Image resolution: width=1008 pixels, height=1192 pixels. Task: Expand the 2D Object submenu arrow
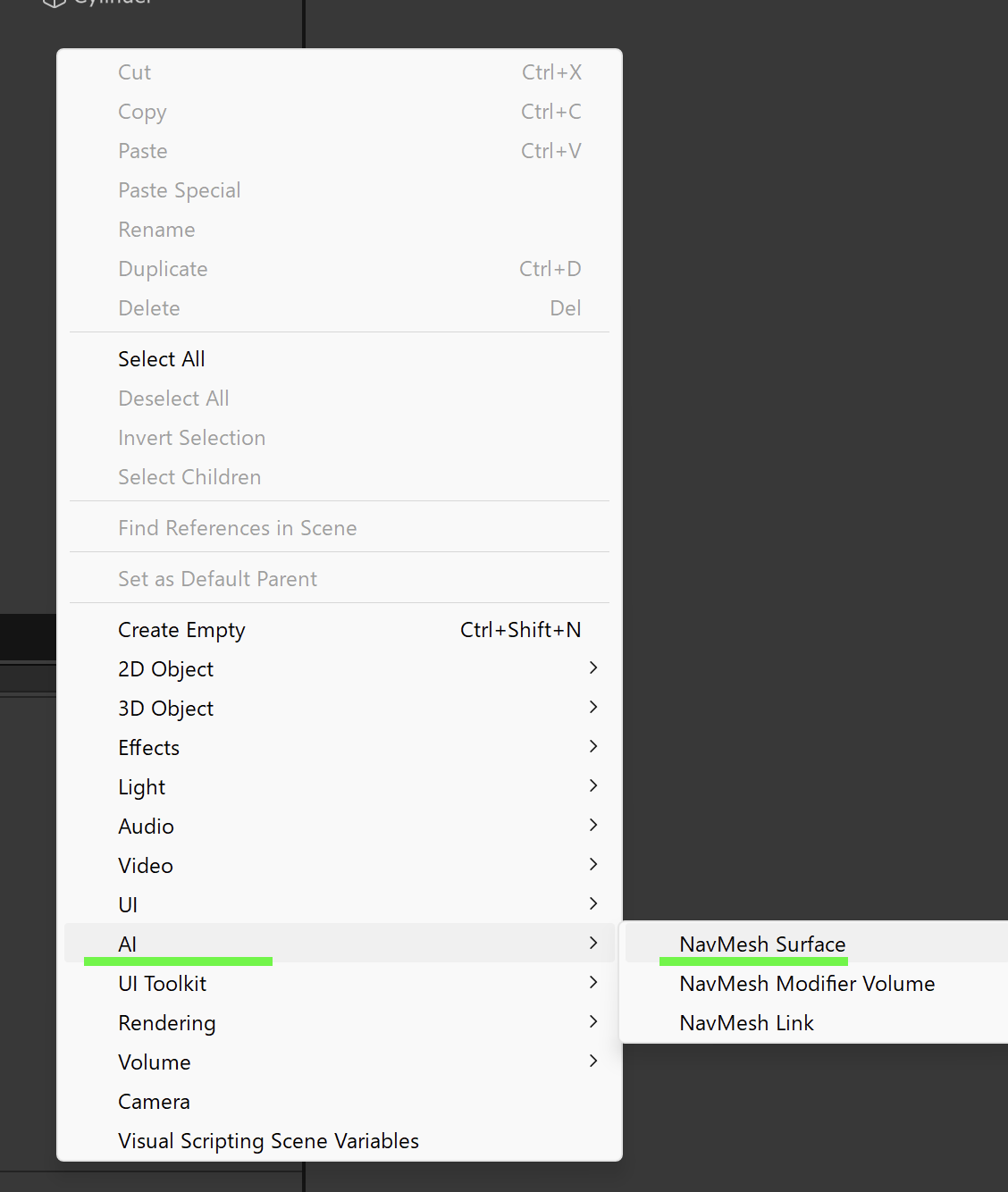593,668
